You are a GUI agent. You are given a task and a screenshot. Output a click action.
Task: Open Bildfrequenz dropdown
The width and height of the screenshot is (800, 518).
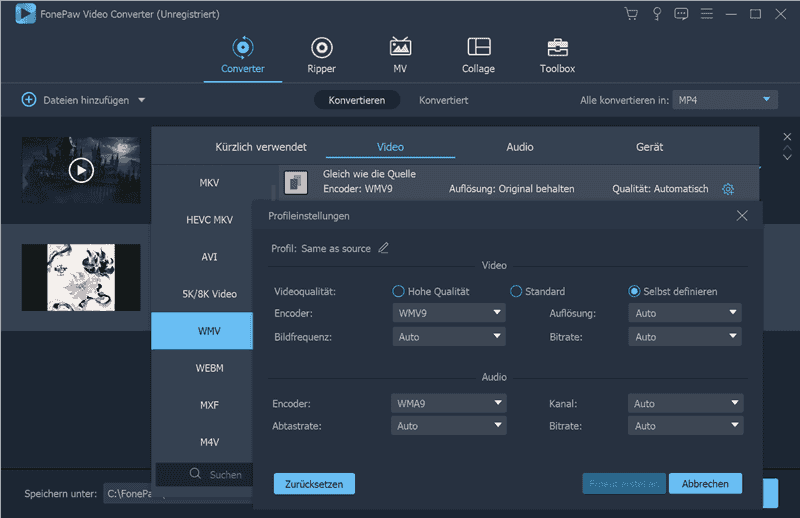(x=449, y=336)
